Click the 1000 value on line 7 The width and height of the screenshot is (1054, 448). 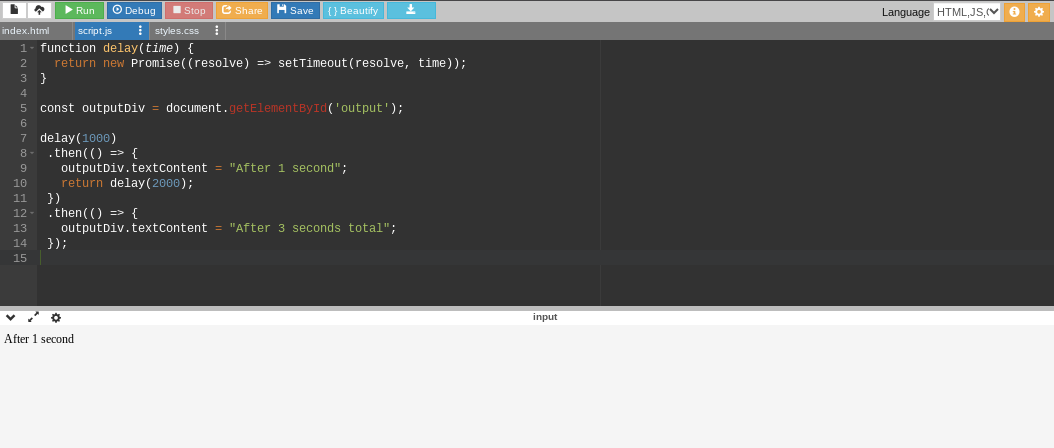[x=96, y=139]
